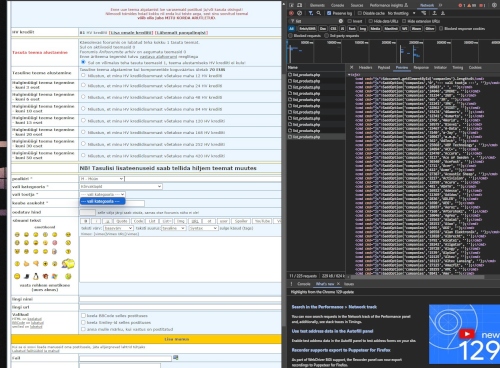Click the export HAR download icon
The height and width of the screenshot is (368, 500).
(443, 13)
